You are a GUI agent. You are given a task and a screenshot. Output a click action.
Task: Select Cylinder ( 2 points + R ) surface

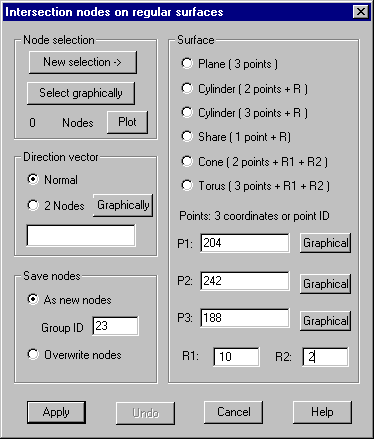[x=244, y=89]
